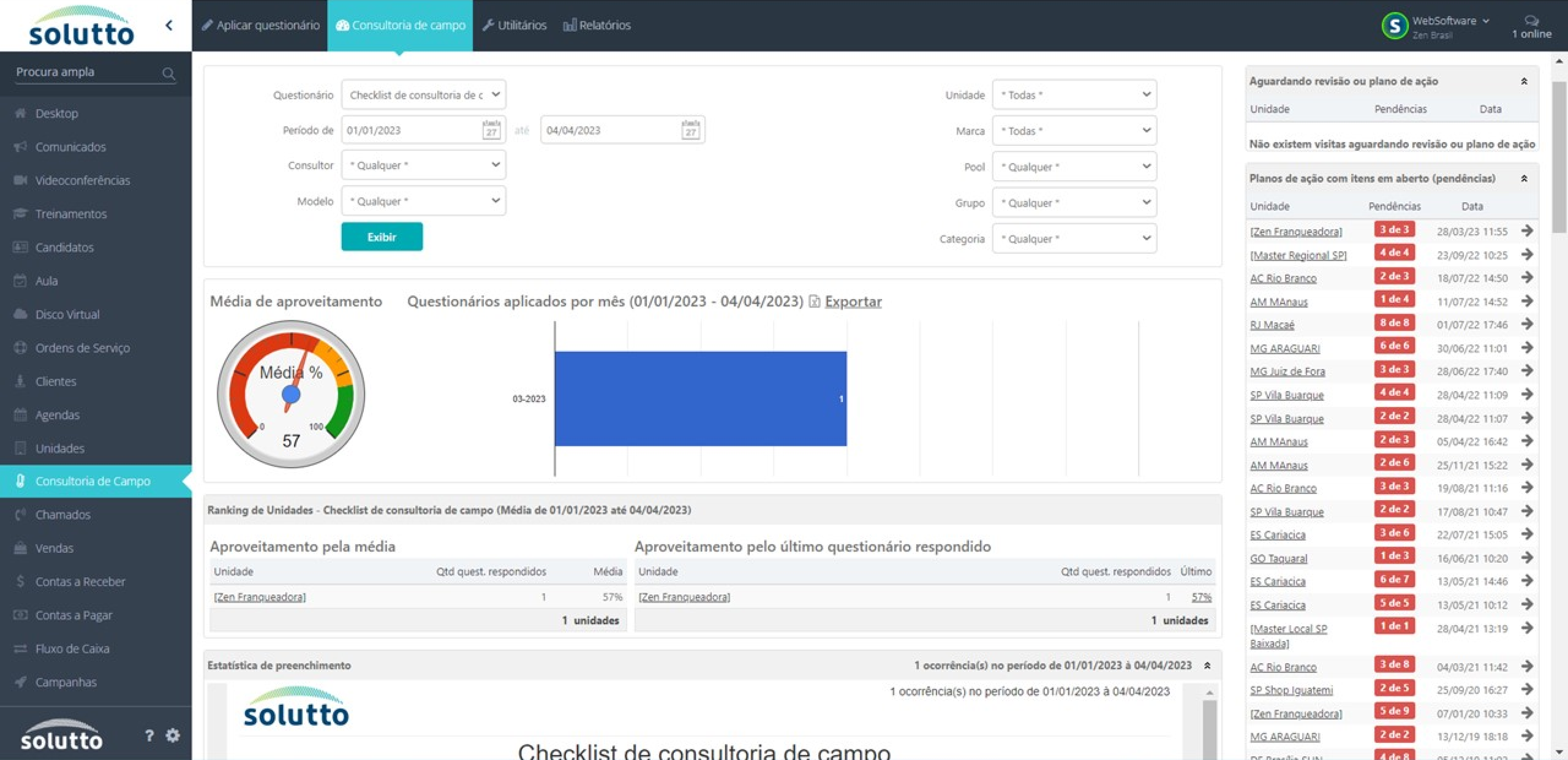This screenshot has width=1568, height=760.
Task: Expand the Categoria dropdown
Action: [x=1074, y=238]
